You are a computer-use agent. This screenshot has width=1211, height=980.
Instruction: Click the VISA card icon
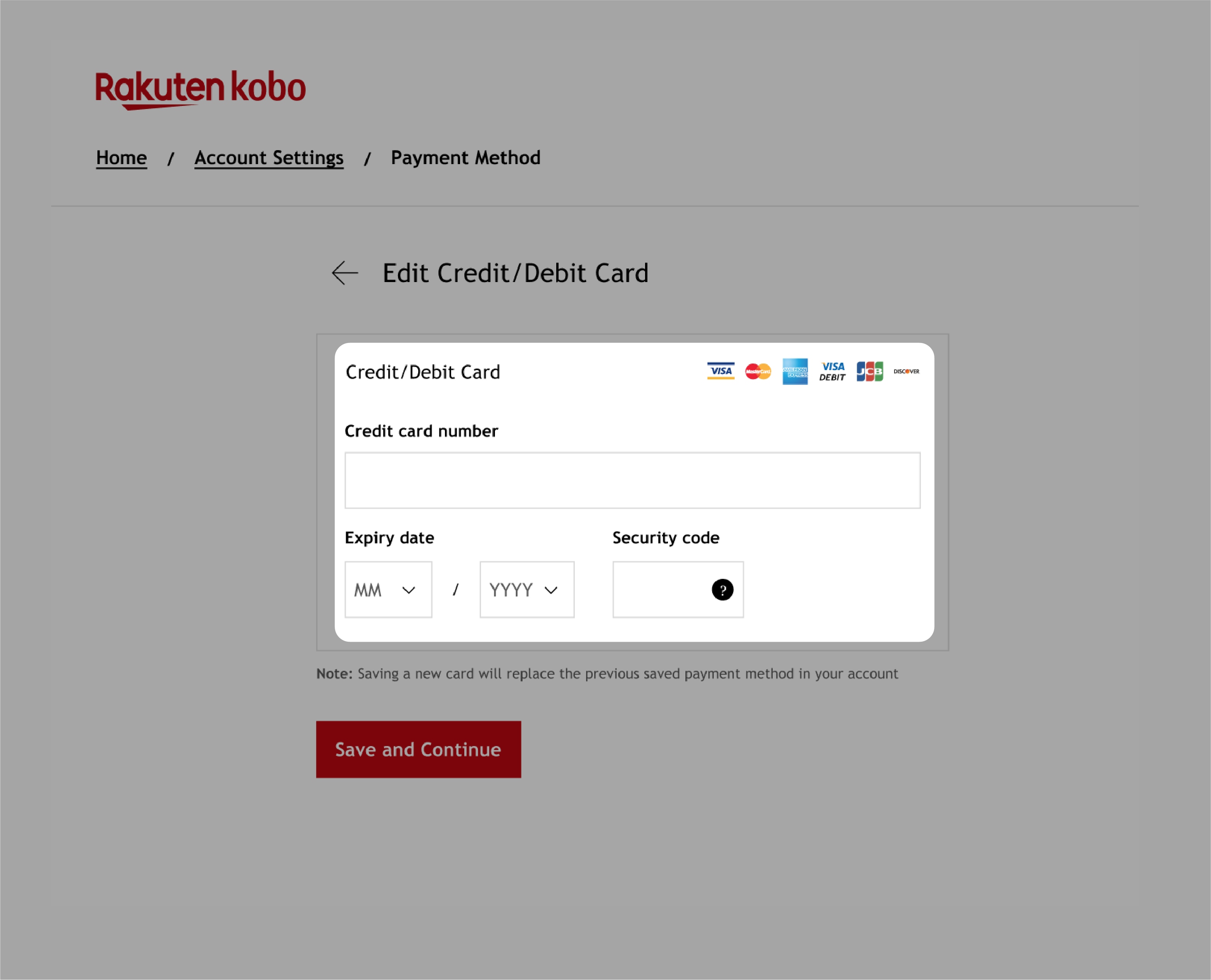719,371
